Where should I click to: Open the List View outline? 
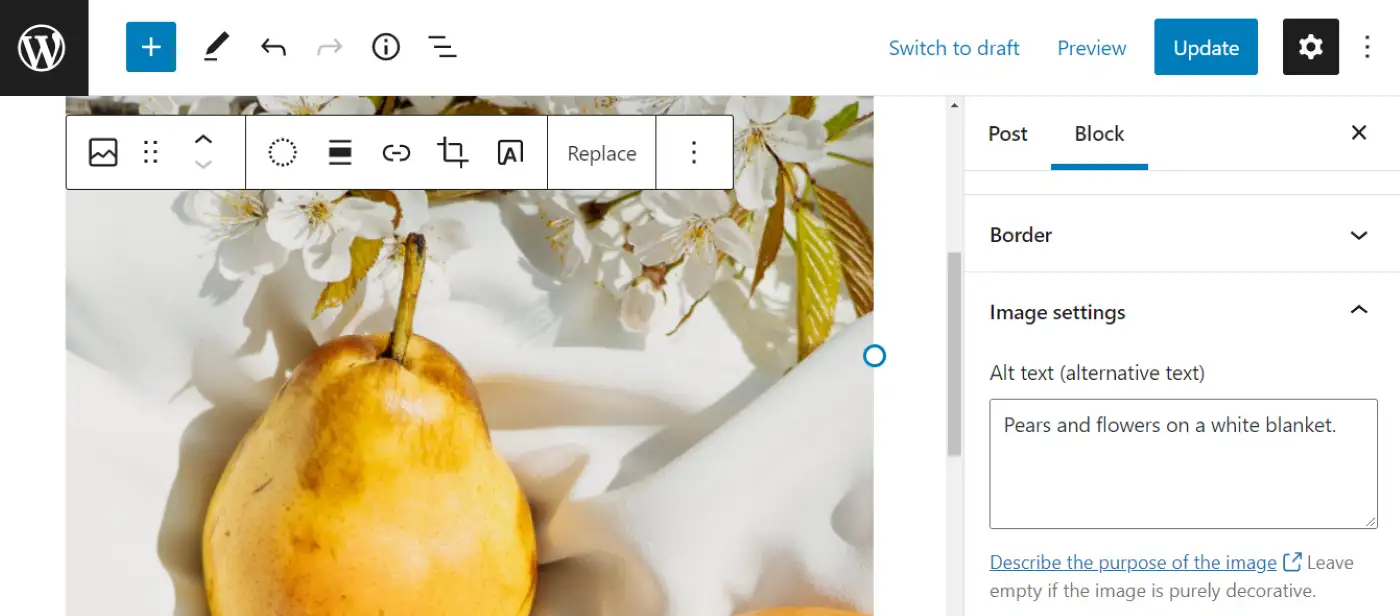pos(442,47)
